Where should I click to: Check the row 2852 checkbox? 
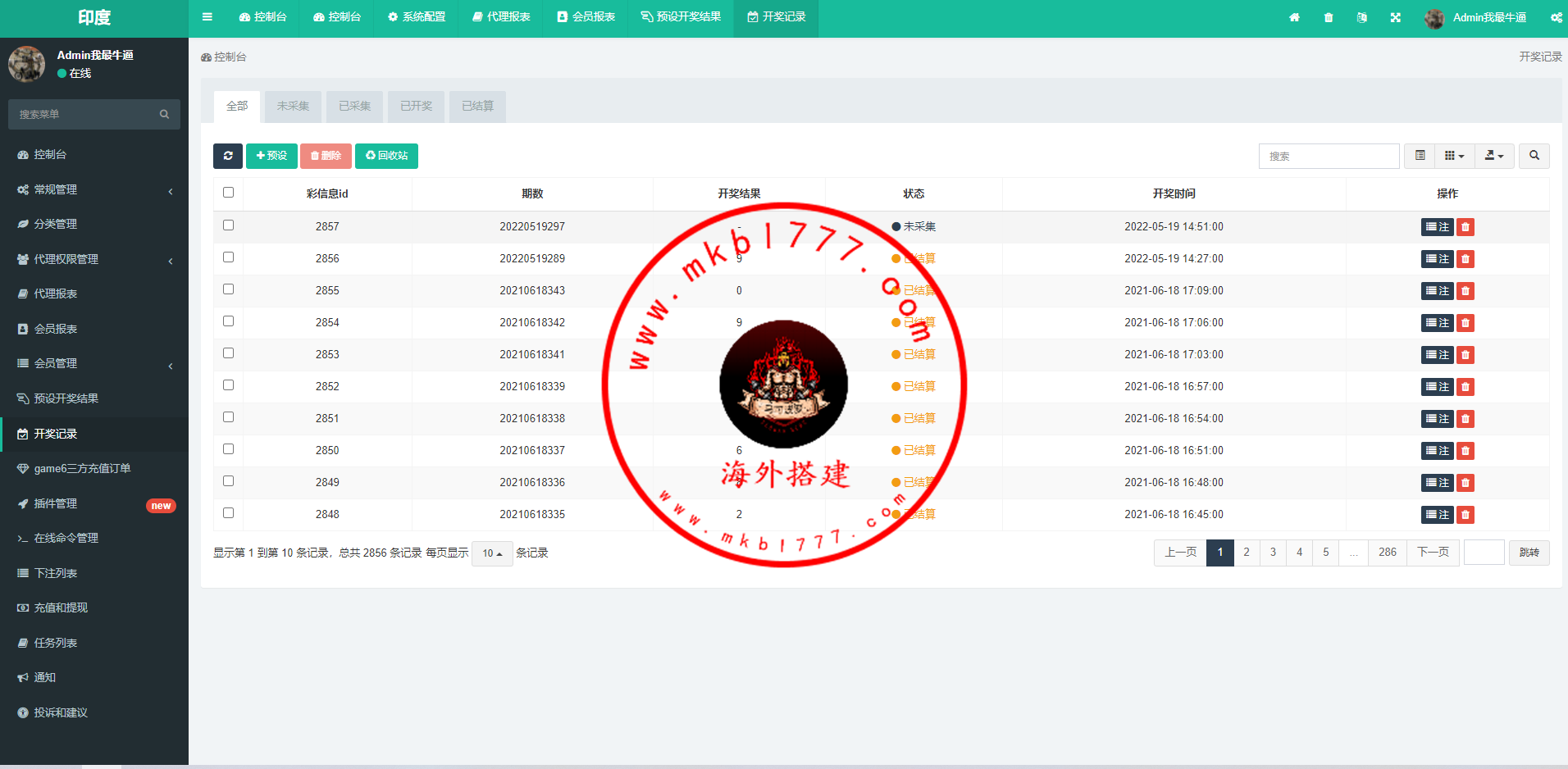(228, 385)
